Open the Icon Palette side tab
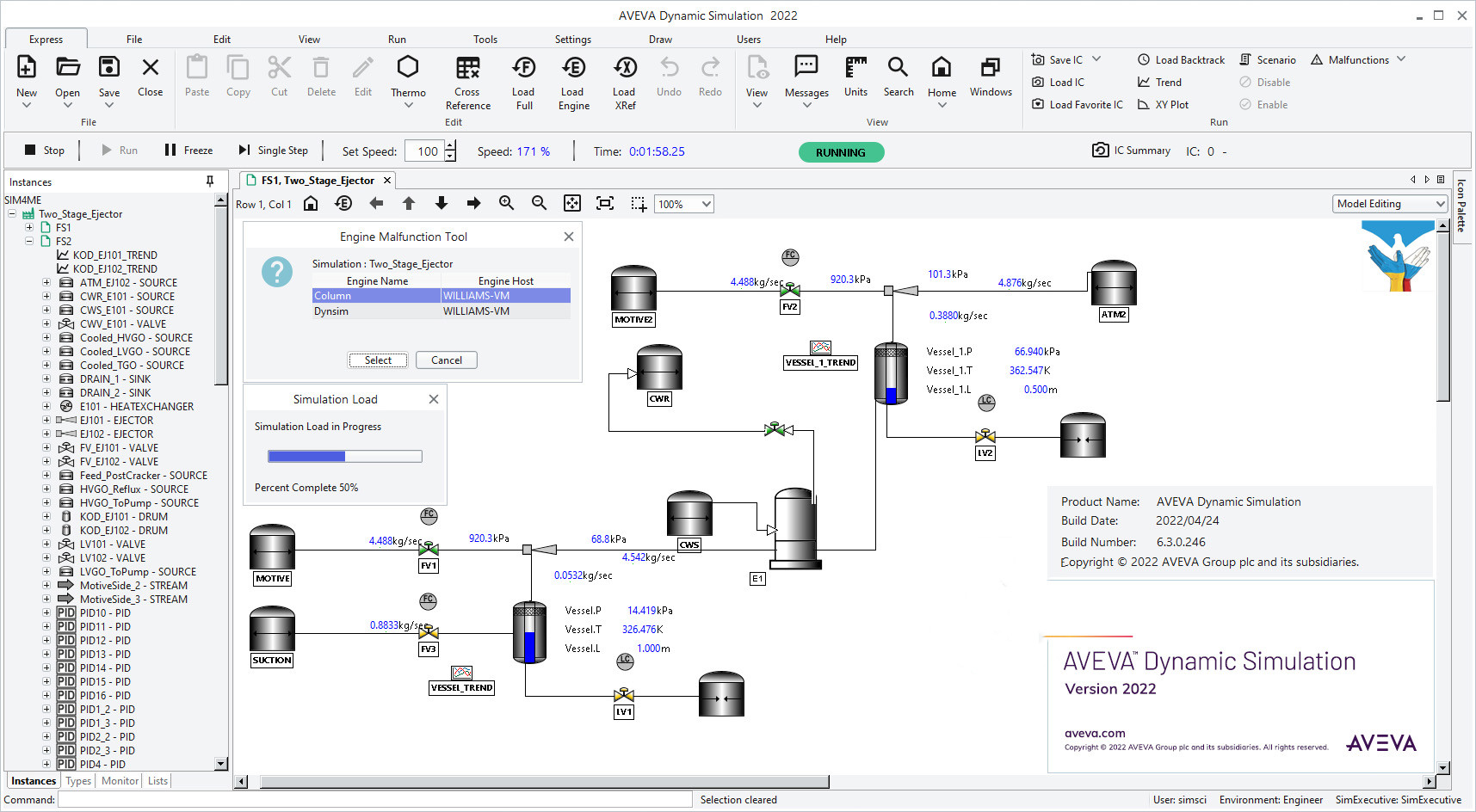The height and width of the screenshot is (812, 1476). [1461, 206]
